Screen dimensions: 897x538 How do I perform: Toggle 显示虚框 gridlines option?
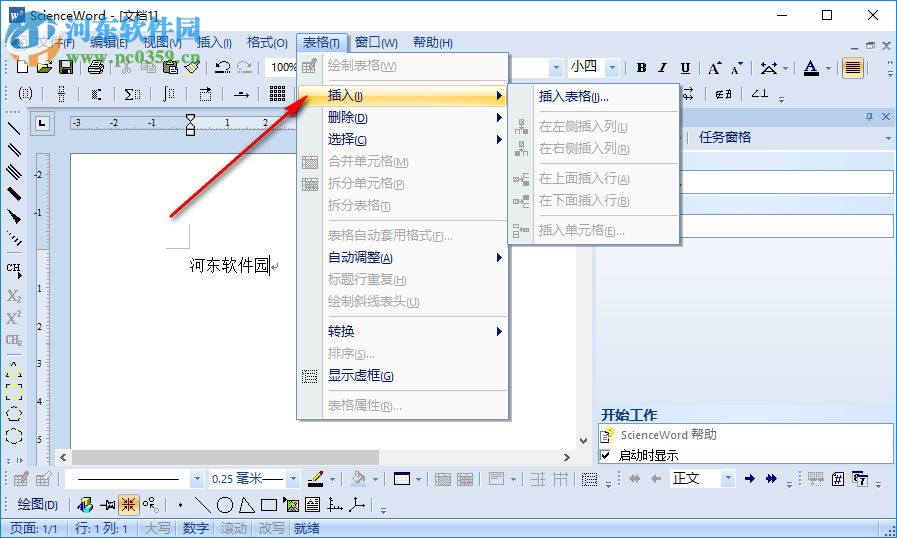[x=403, y=376]
